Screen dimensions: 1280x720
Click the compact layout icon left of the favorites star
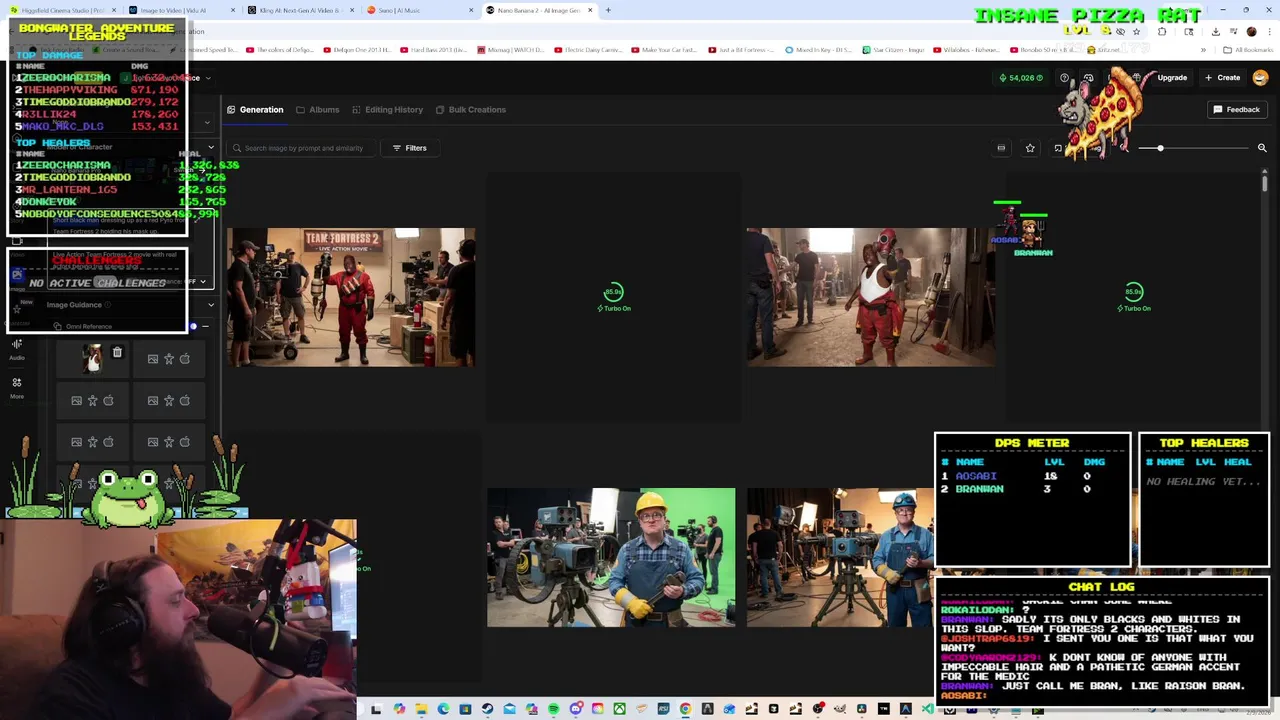[1001, 148]
